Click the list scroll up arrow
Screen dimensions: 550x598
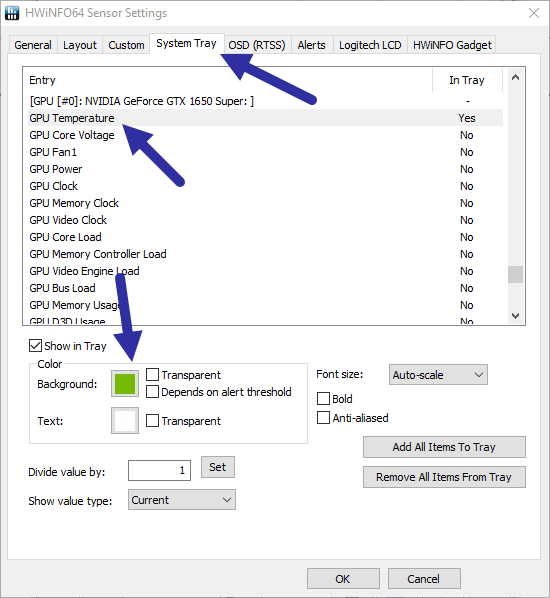(515, 77)
